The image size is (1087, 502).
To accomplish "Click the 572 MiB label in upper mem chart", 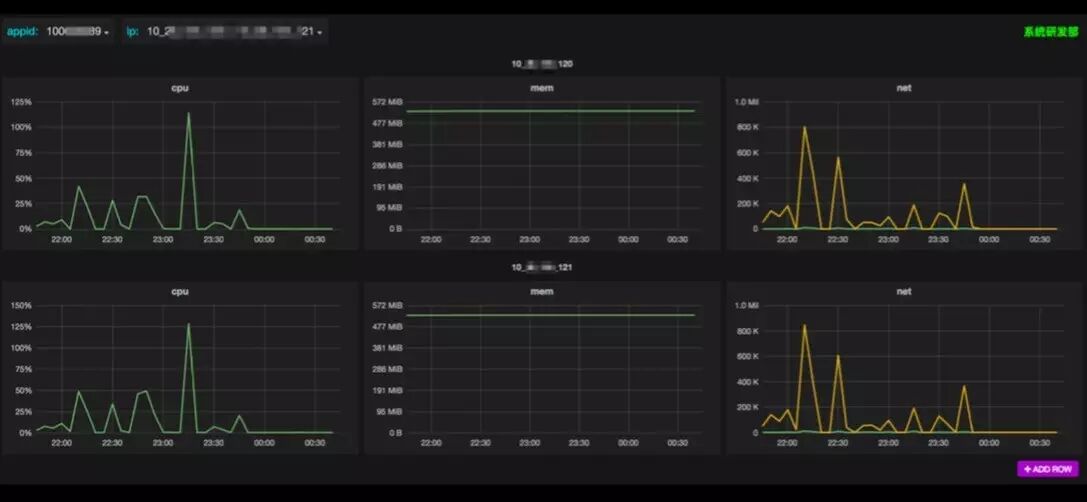I will click(388, 102).
